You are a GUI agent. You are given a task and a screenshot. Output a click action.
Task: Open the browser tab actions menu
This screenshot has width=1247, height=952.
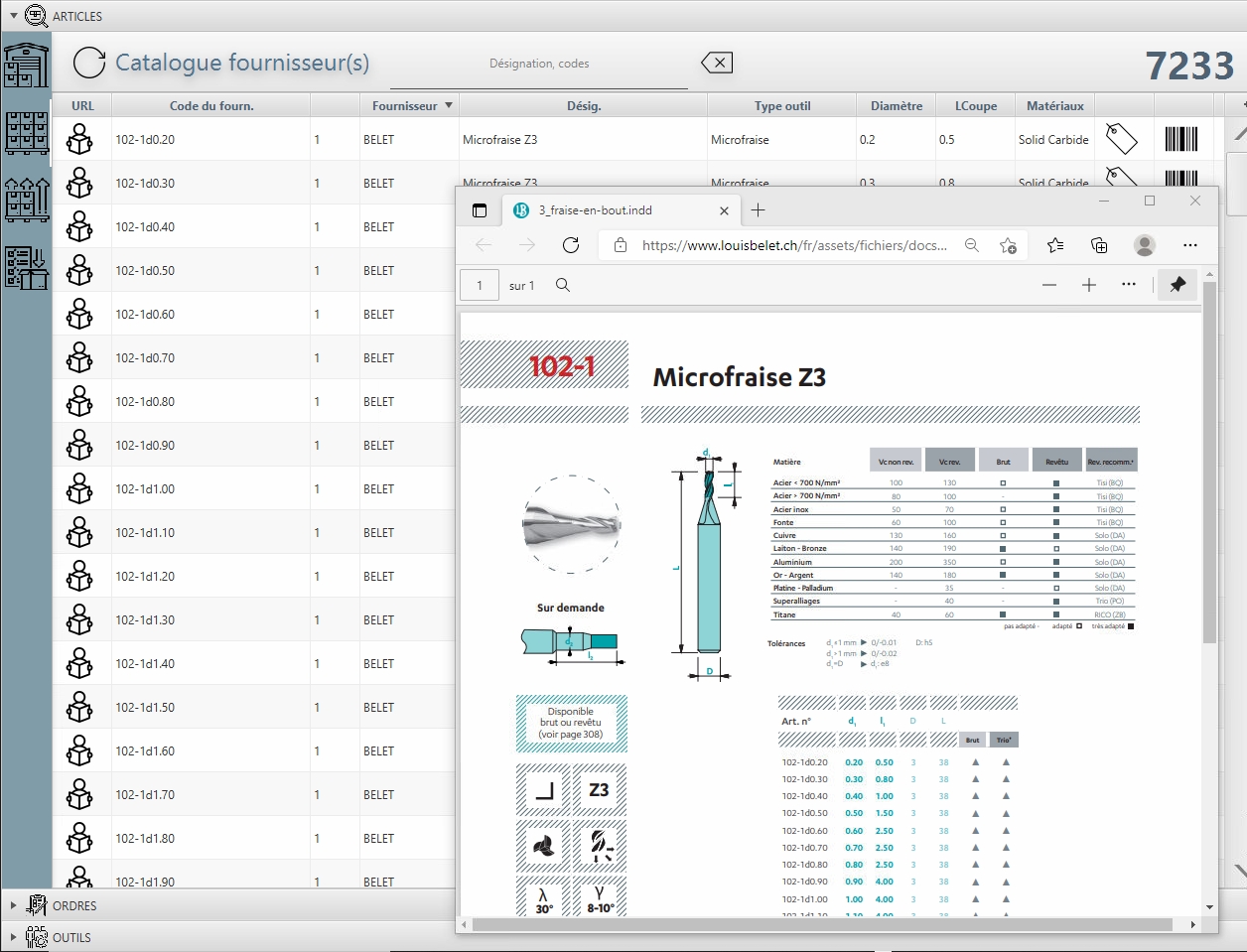pyautogui.click(x=480, y=210)
